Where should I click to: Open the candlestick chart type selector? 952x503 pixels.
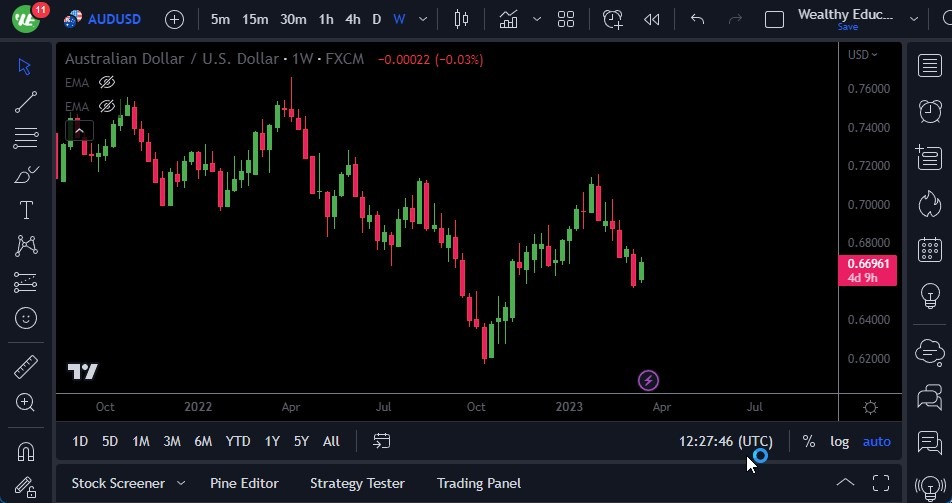coord(461,19)
